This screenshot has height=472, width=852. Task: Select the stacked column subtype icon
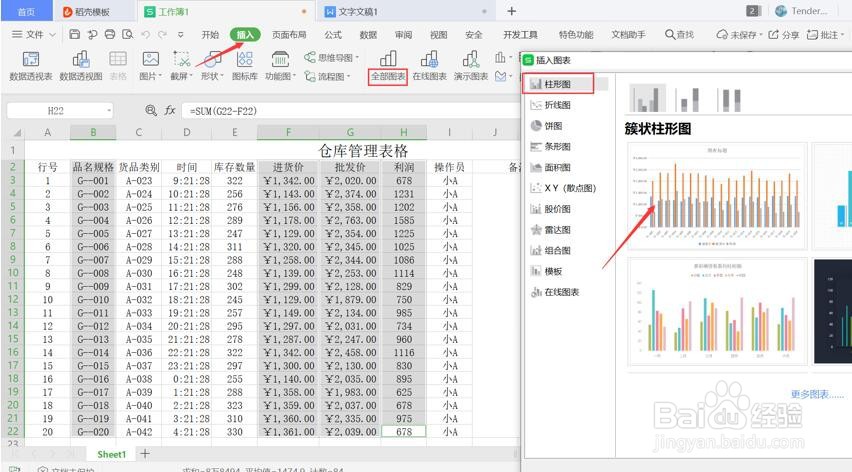[x=687, y=99]
